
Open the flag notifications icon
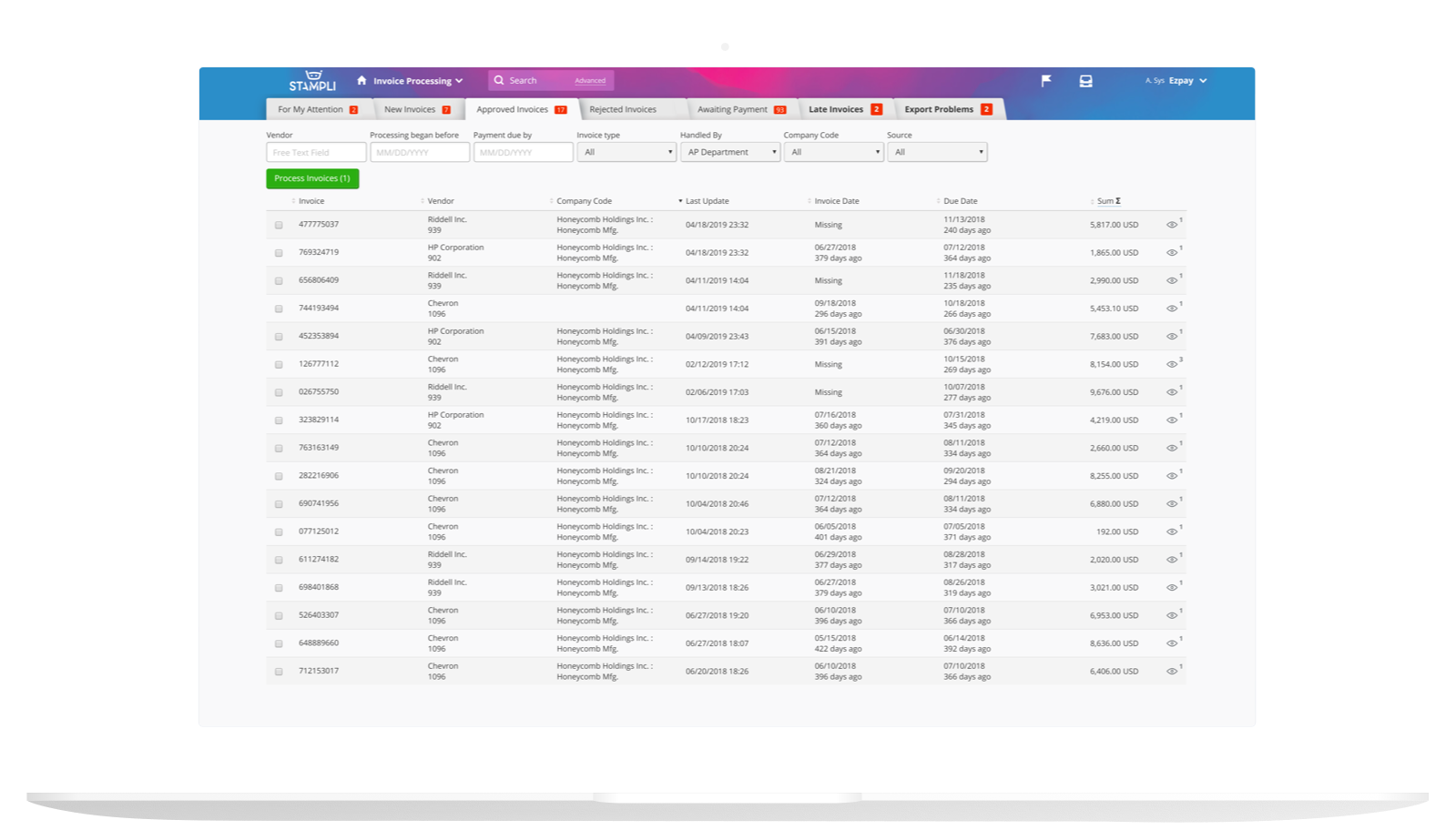point(1046,81)
